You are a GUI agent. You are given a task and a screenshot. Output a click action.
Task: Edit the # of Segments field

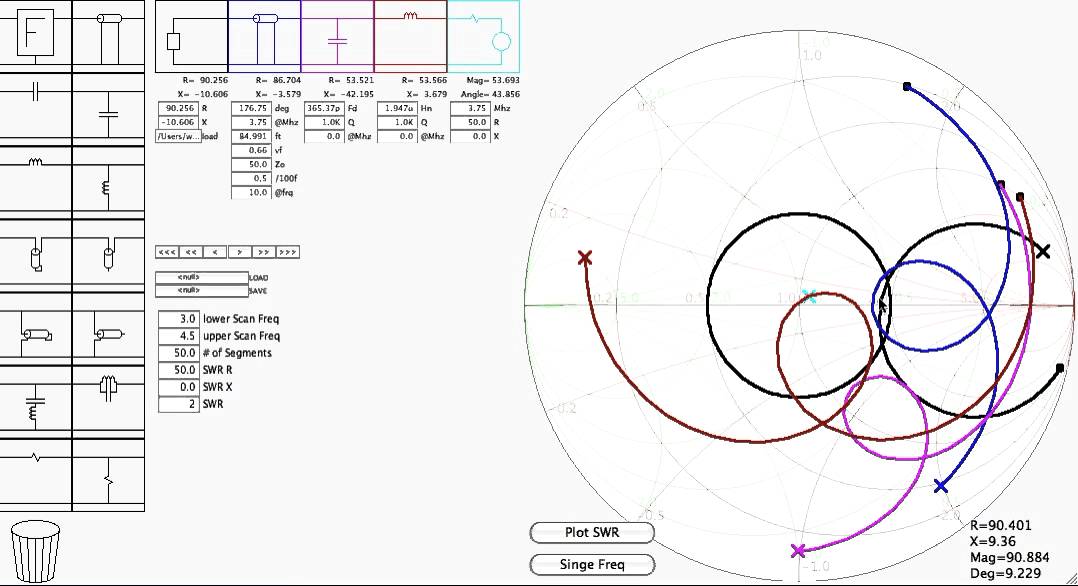click(x=179, y=353)
